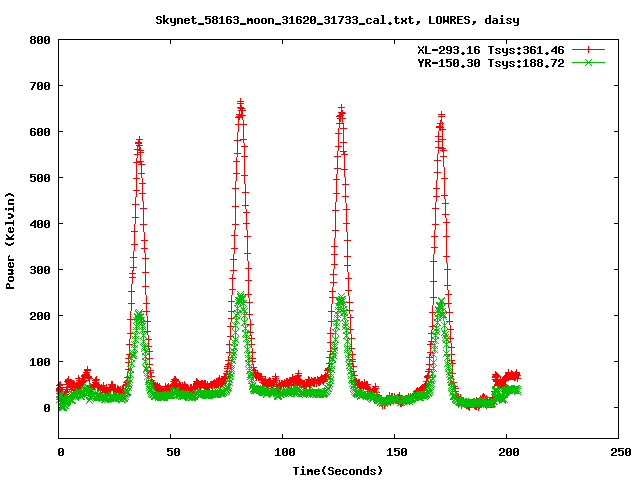This screenshot has height=480, width=640.
Task: Click the green peak near 170 seconds
Action: coord(440,304)
